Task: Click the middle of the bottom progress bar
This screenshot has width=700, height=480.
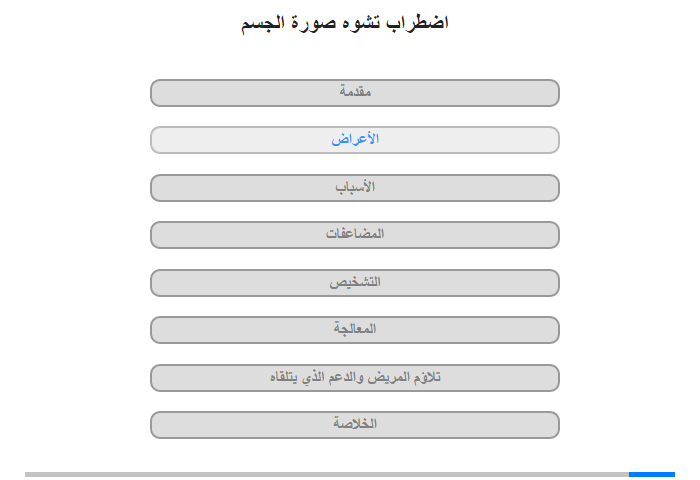Action: coord(350,474)
